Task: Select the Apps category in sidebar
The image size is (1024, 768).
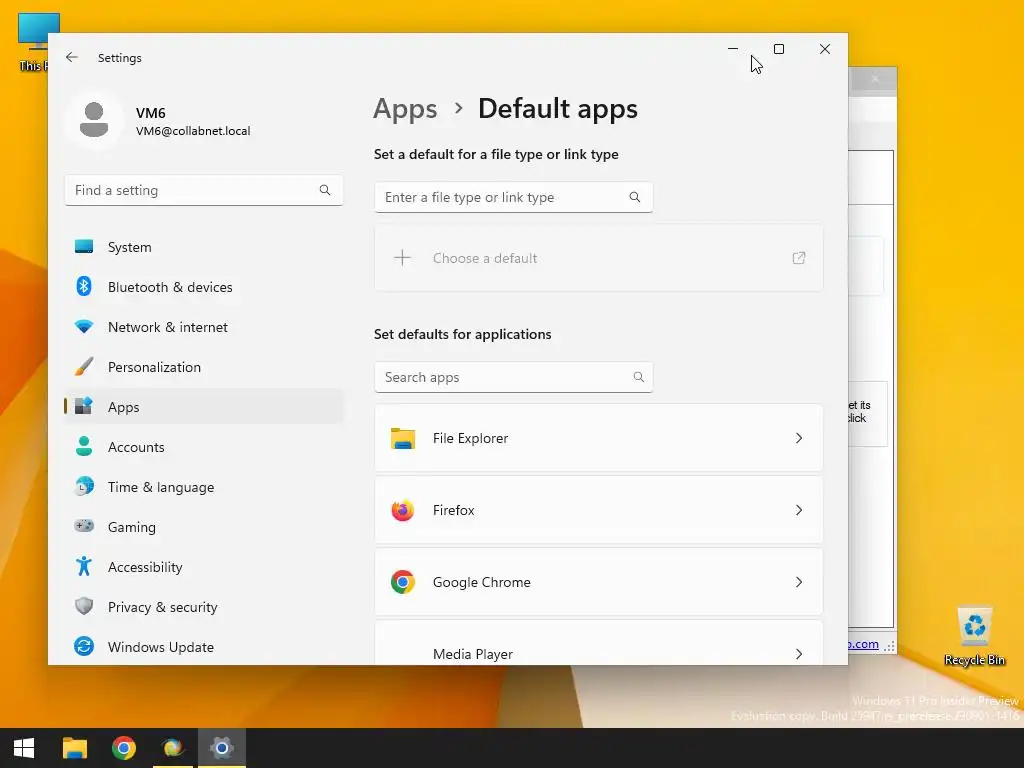Action: point(204,406)
